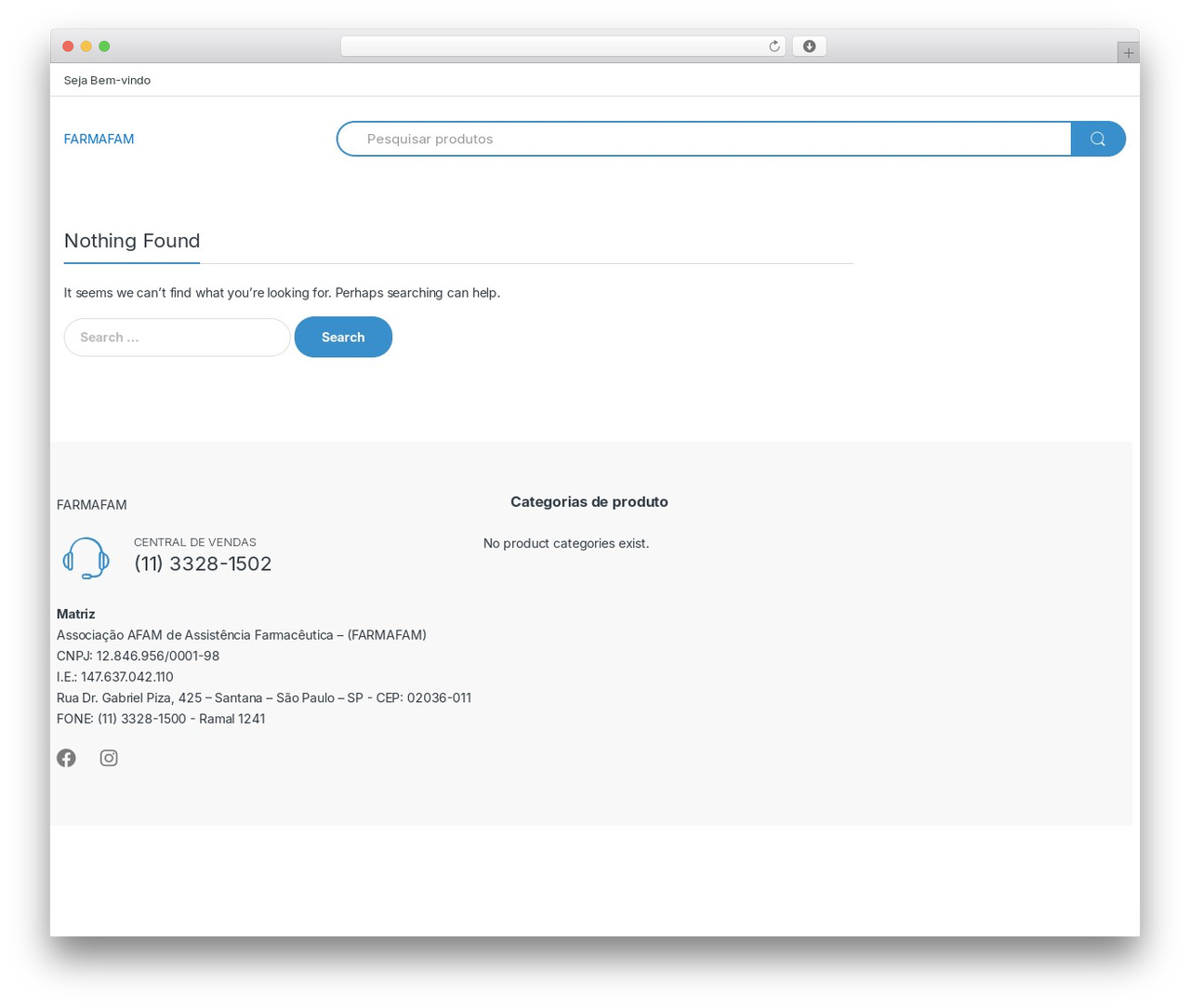The image size is (1190, 1008).
Task: Click the 'Nothing Found' heading
Action: pos(132,241)
